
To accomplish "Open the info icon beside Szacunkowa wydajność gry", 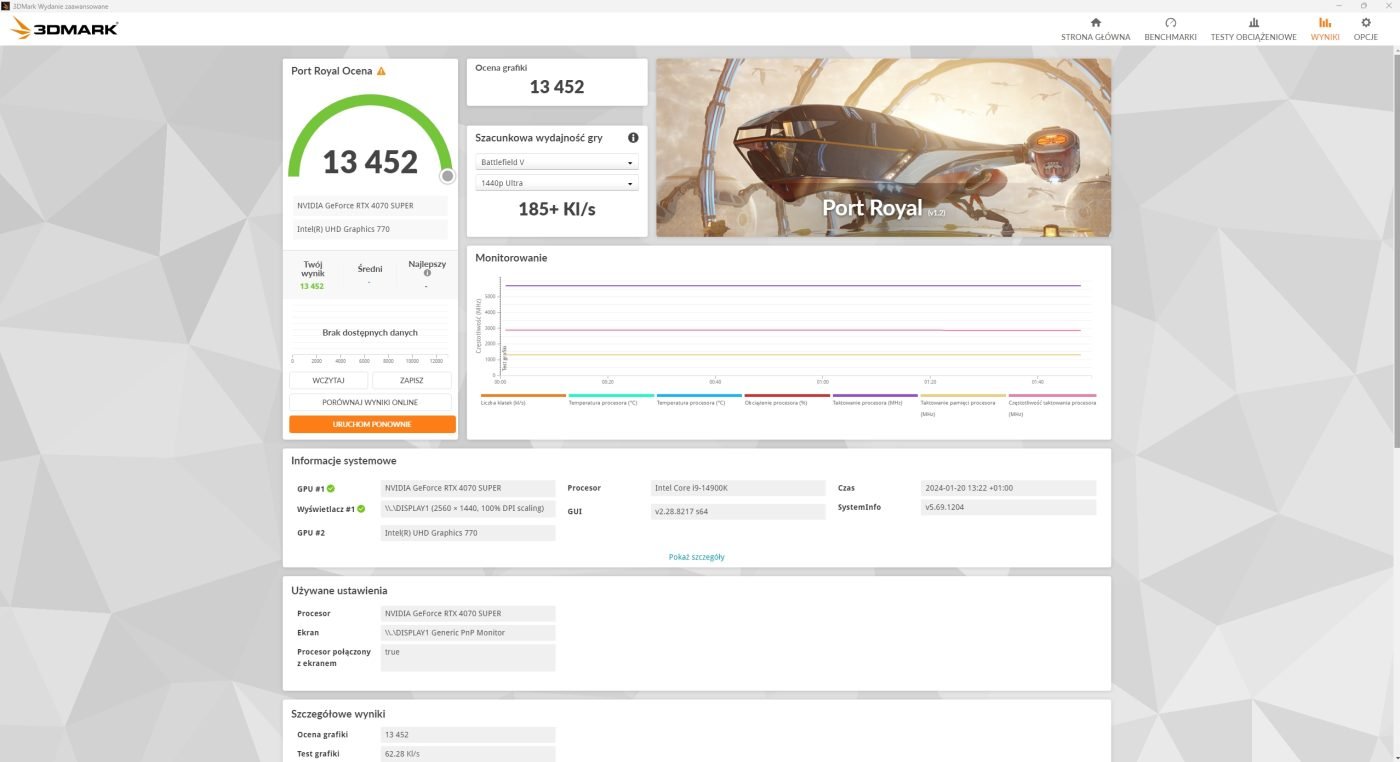I will point(633,138).
